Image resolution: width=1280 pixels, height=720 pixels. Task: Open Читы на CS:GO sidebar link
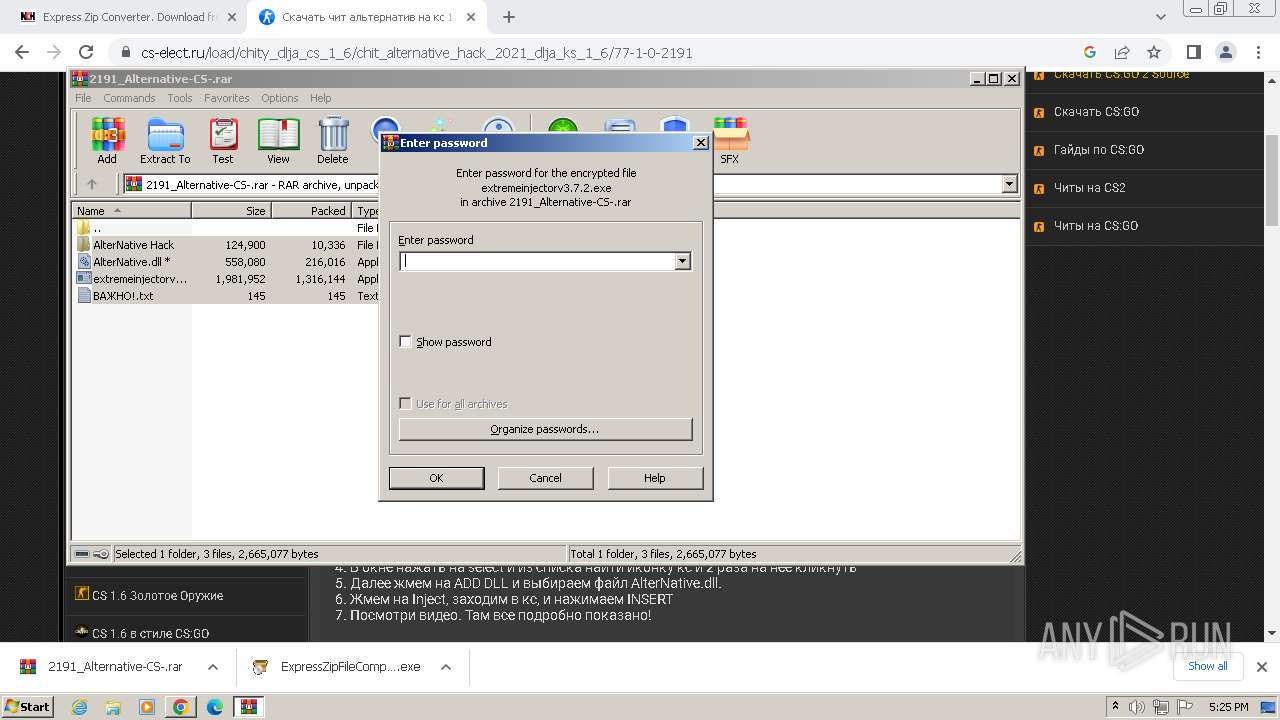point(1096,226)
